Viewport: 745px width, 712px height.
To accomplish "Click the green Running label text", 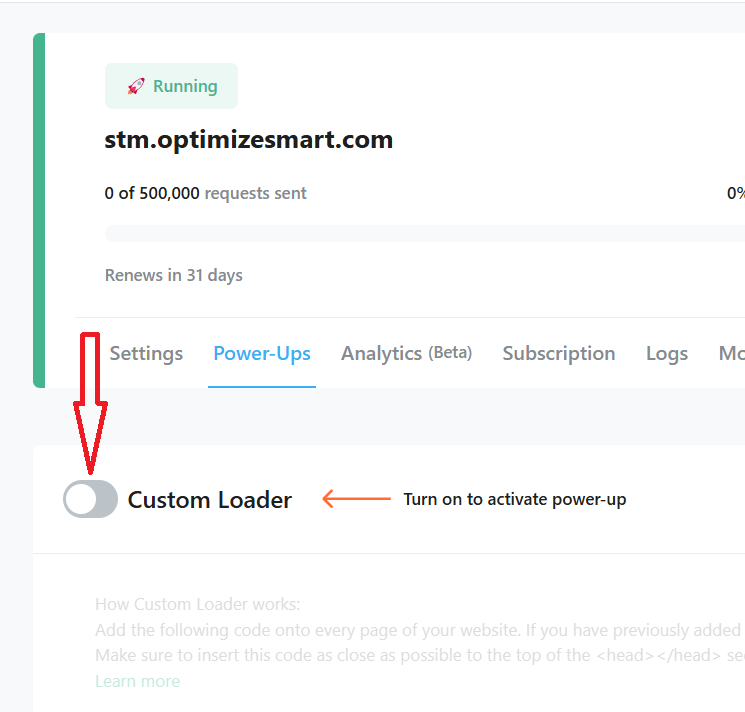I will (x=185, y=87).
